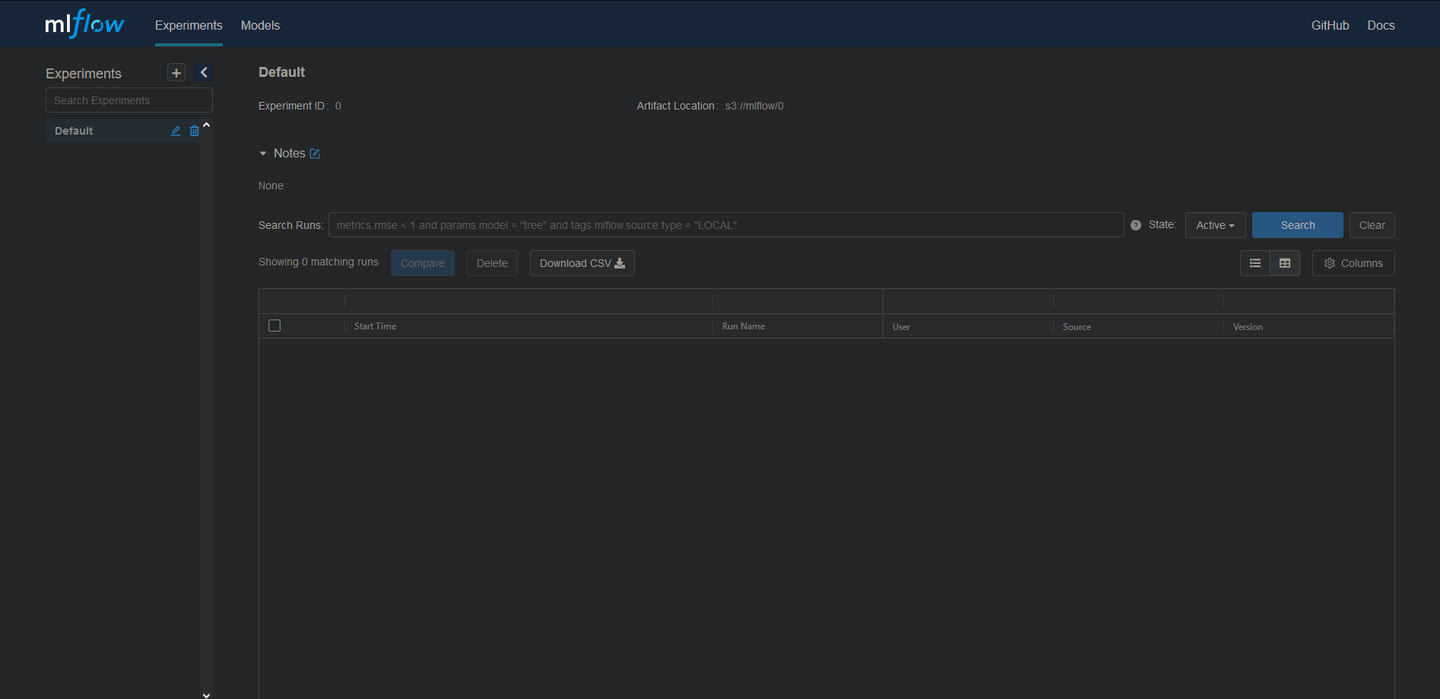Screen dimensions: 1440x699
Task: Clear the run search with Clear
Action: click(1371, 225)
